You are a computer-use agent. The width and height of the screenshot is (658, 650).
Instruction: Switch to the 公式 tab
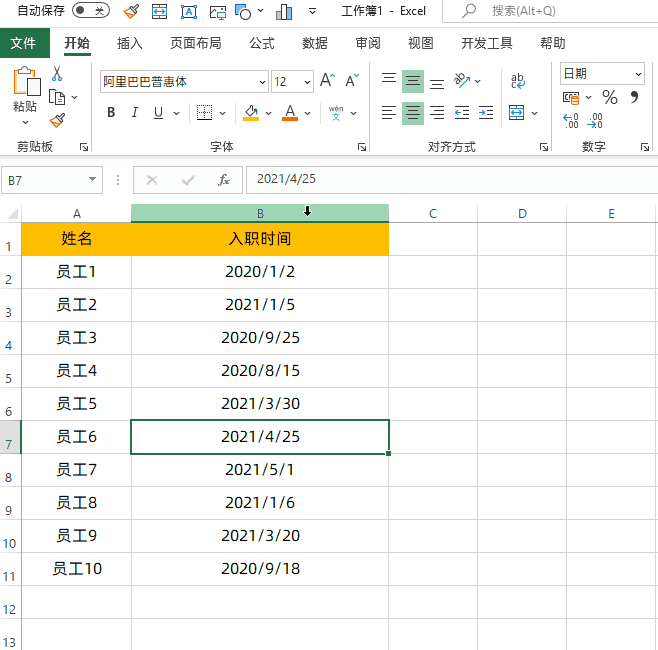(x=262, y=43)
